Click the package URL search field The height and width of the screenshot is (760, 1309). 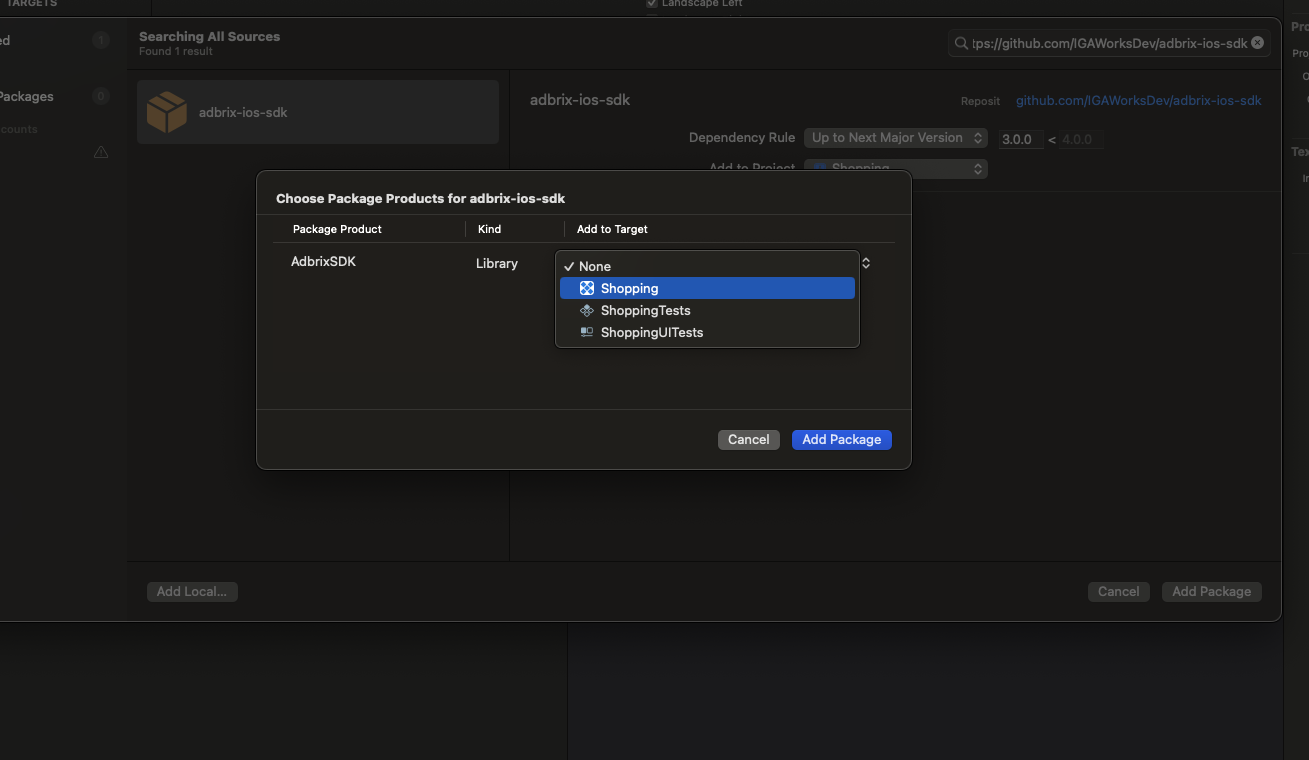[x=1108, y=43]
